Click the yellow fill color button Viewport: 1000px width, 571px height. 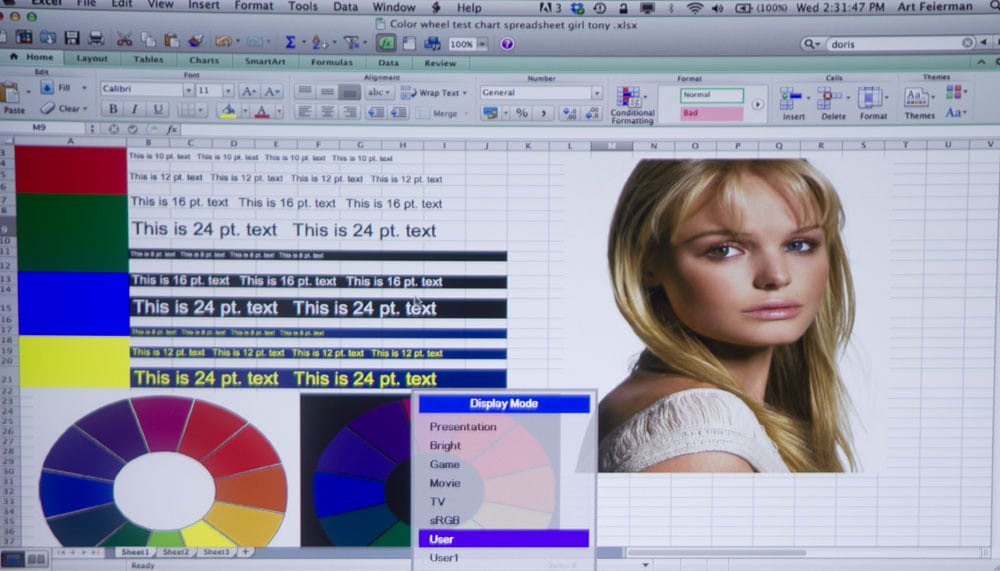click(x=228, y=111)
